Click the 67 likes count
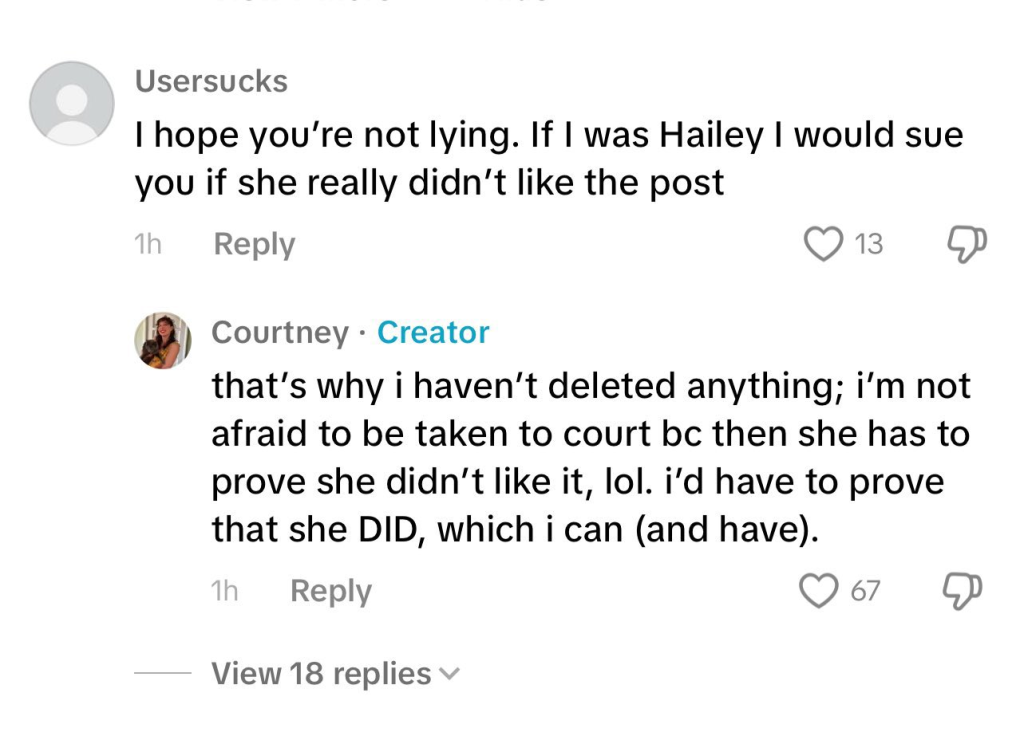The height and width of the screenshot is (736, 1024). point(865,591)
